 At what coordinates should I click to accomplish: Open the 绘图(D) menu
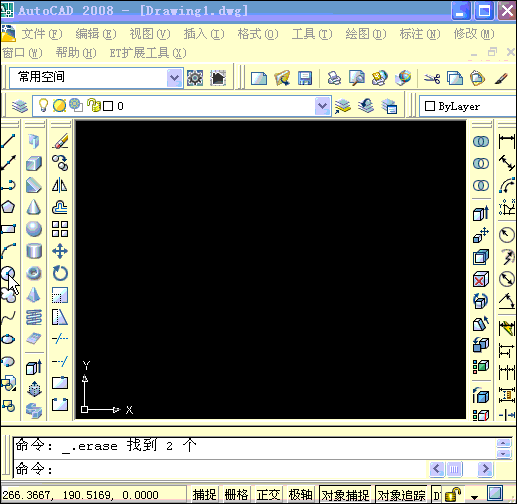tap(366, 34)
